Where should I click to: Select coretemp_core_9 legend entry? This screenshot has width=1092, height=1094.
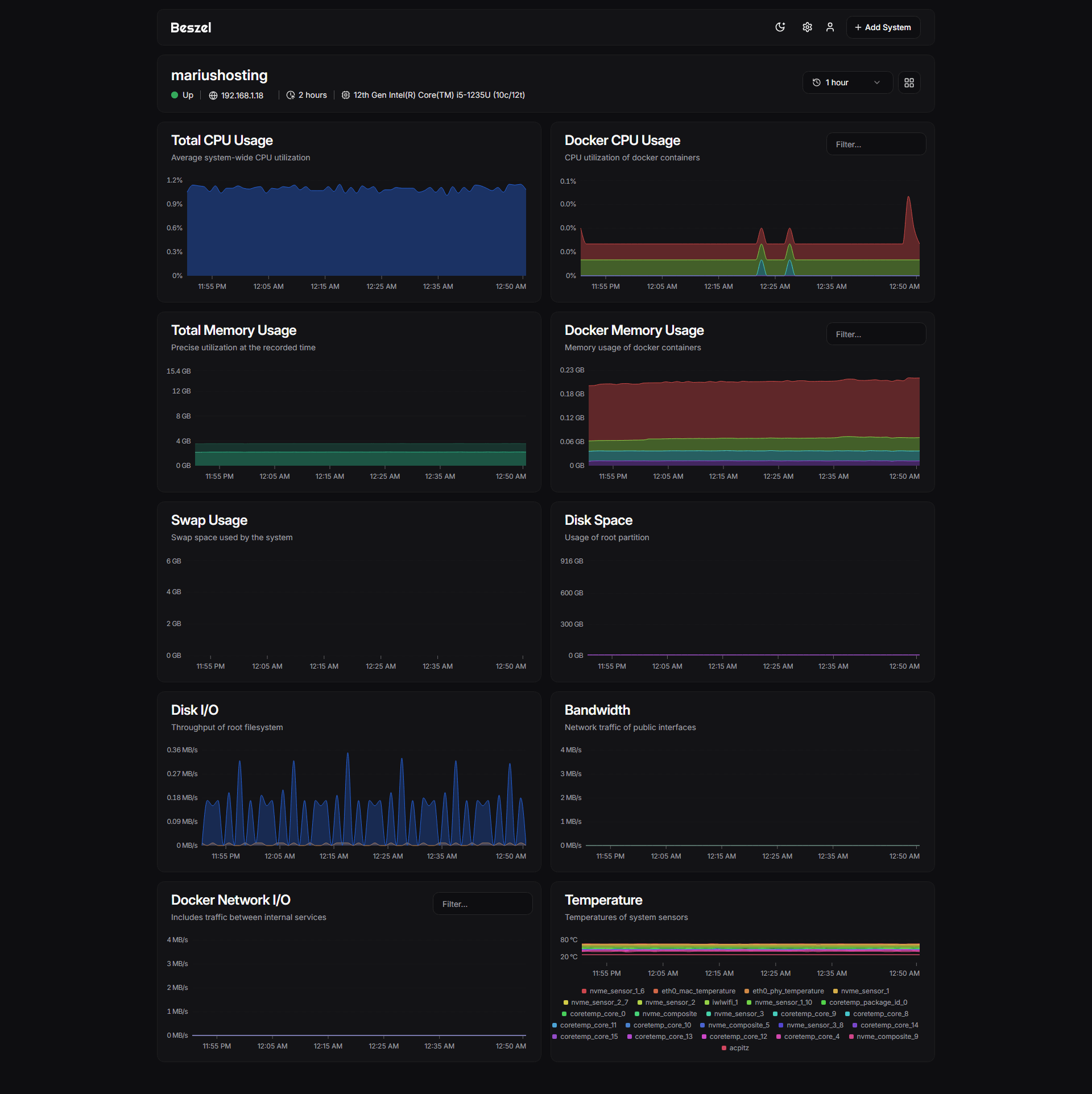[804, 1014]
